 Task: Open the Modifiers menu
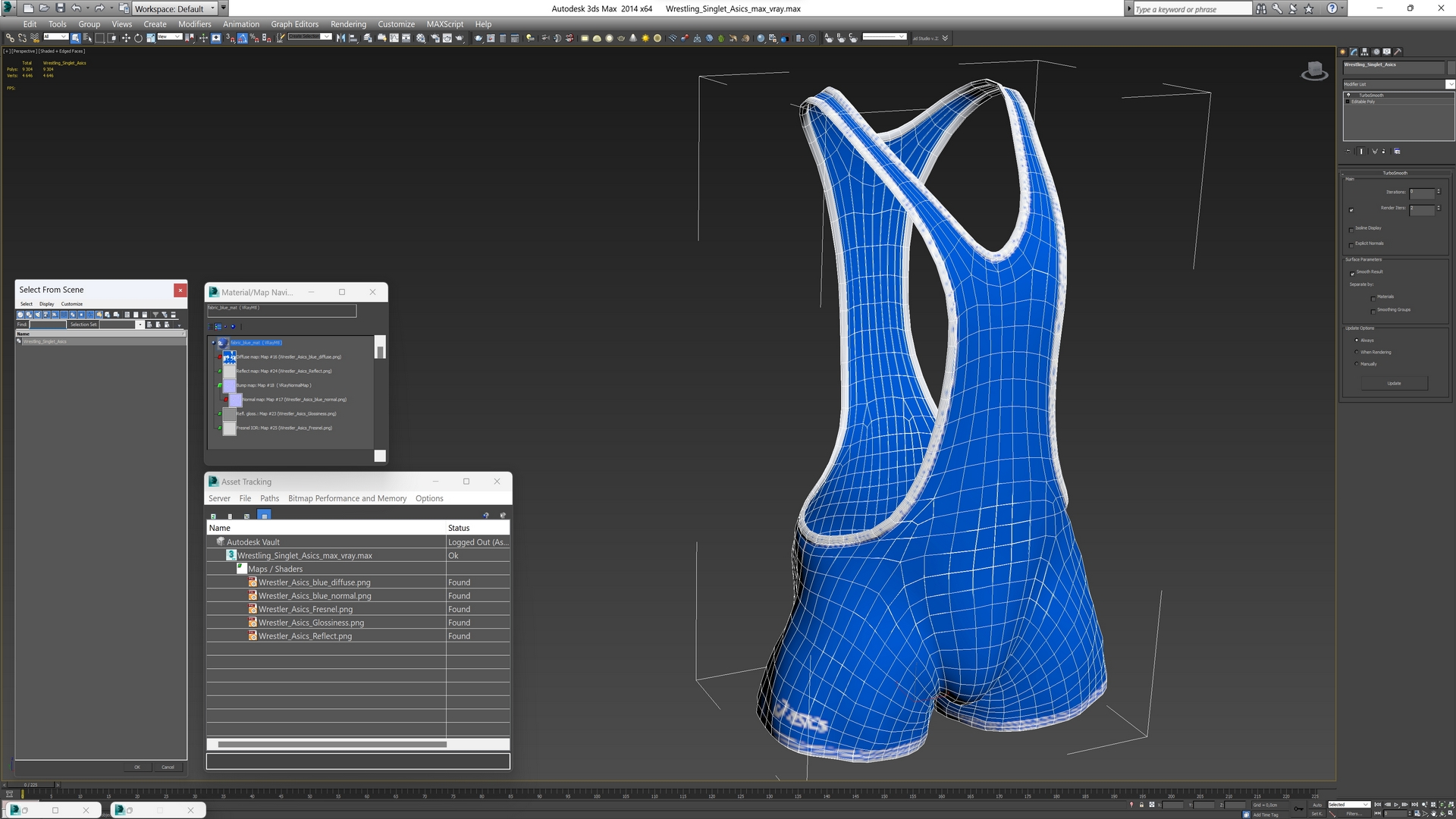195,24
